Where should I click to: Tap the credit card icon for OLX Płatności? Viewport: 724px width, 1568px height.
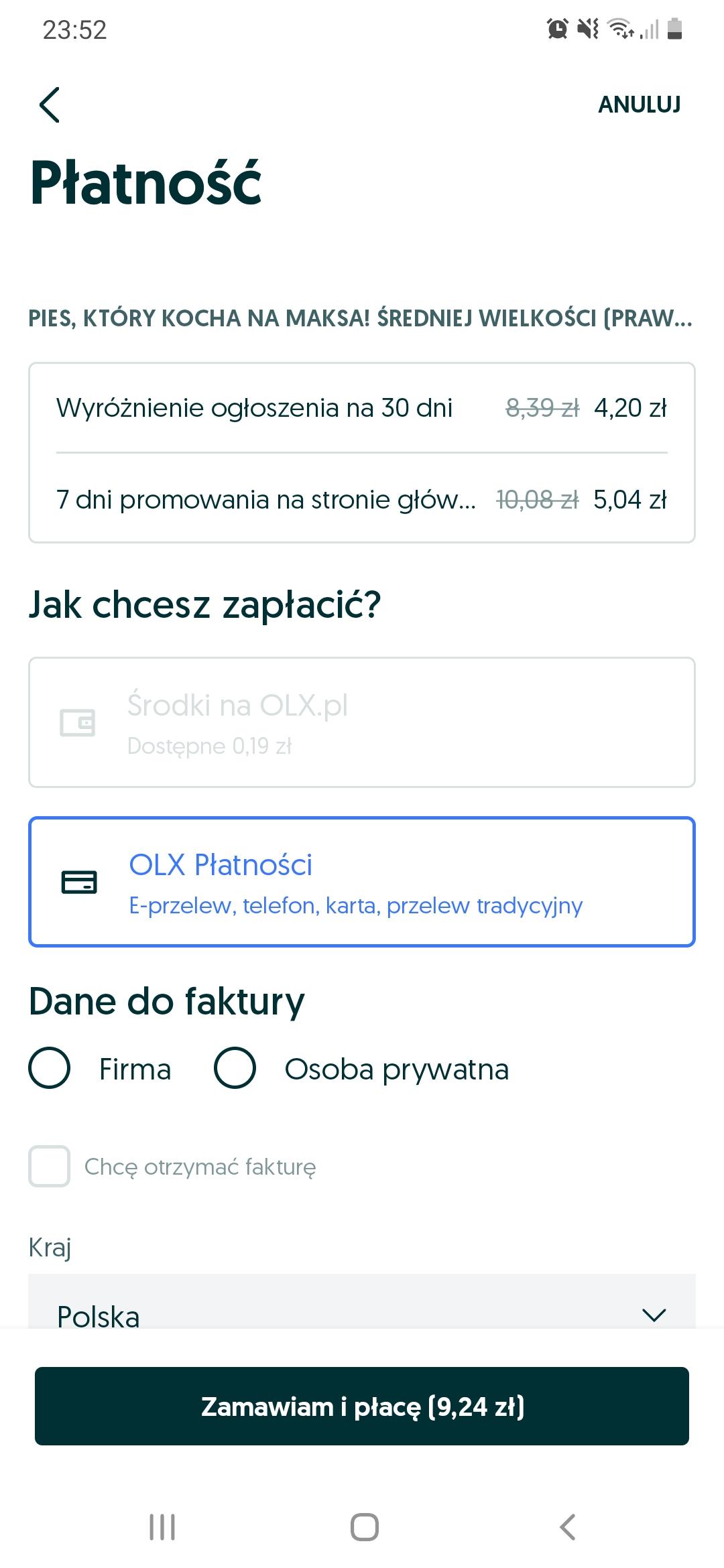79,882
